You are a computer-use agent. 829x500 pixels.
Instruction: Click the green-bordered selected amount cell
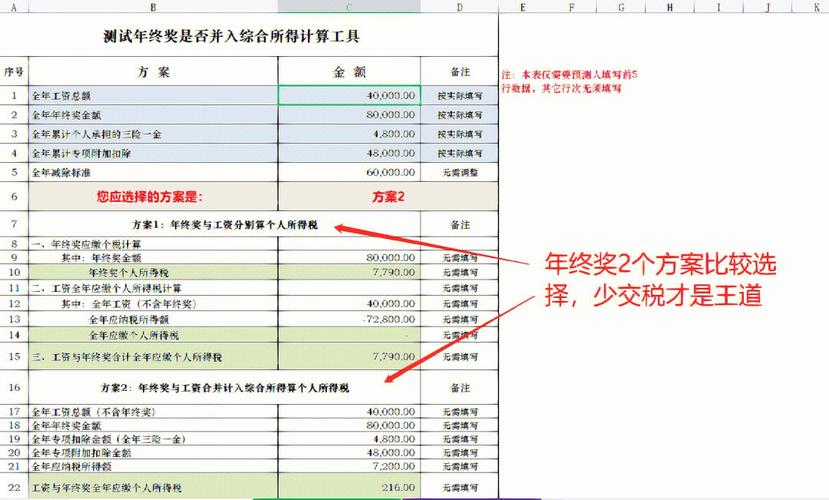tap(348, 95)
